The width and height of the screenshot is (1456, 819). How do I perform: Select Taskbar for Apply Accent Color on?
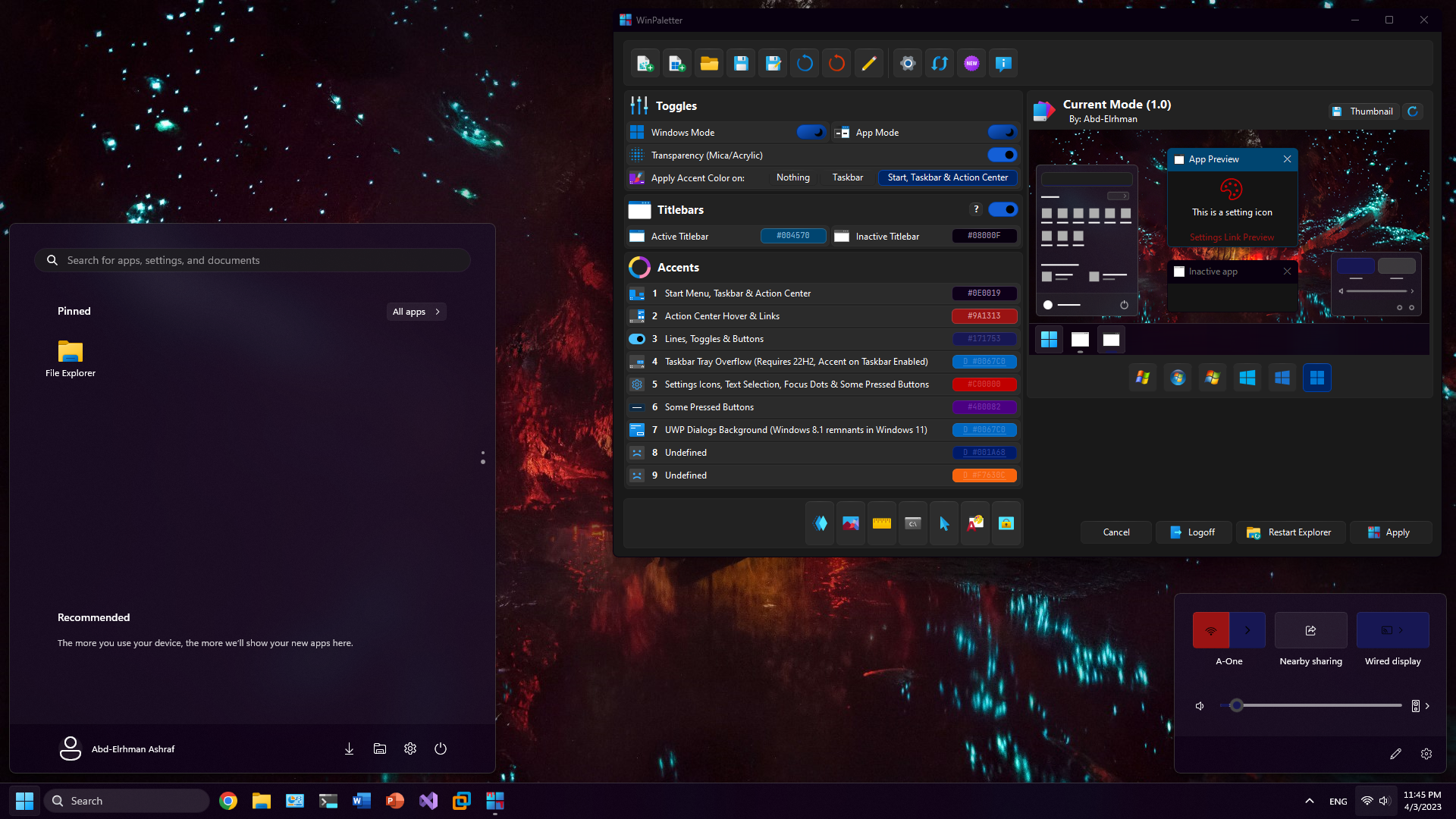click(847, 177)
